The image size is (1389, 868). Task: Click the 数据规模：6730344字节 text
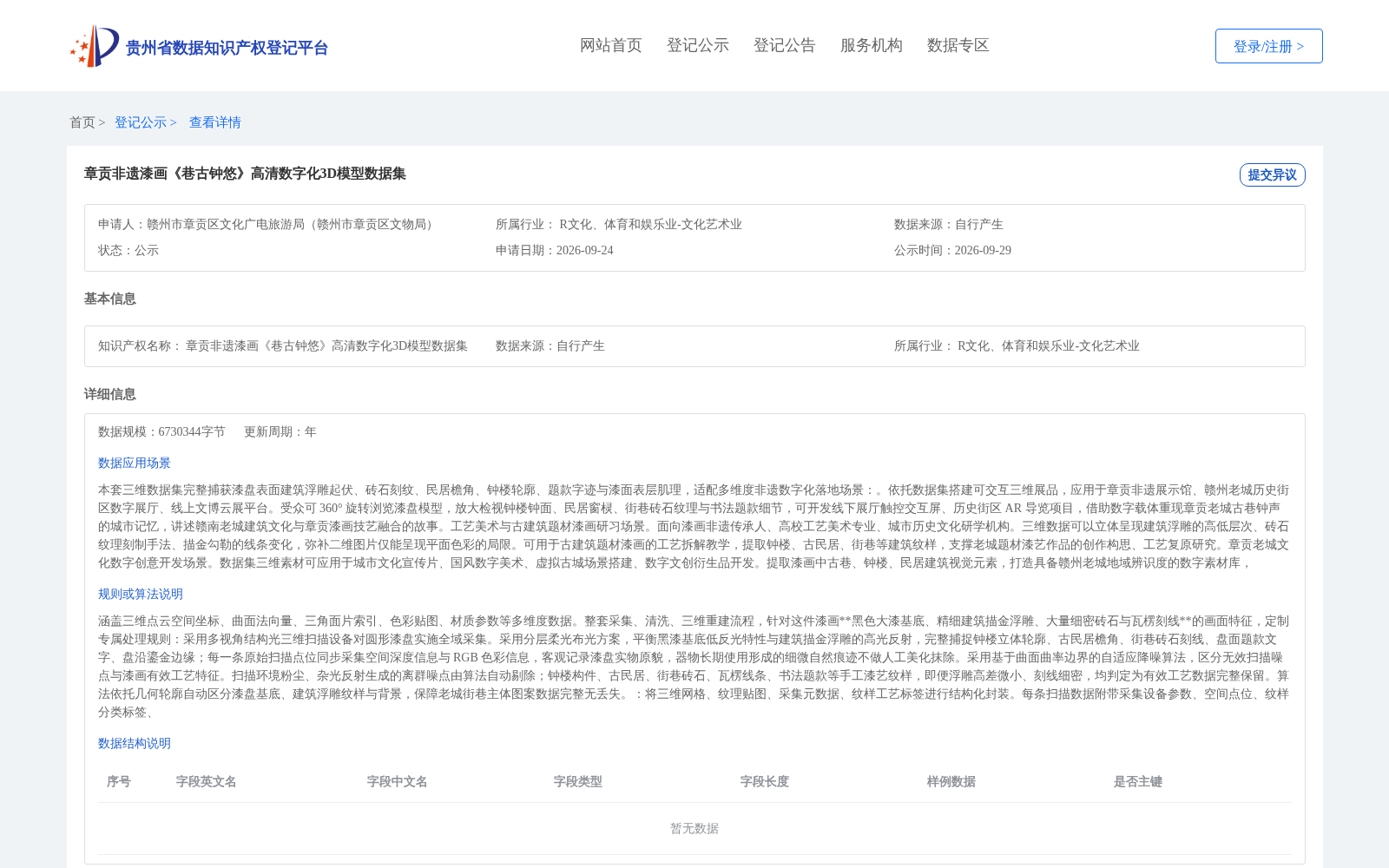click(x=161, y=431)
